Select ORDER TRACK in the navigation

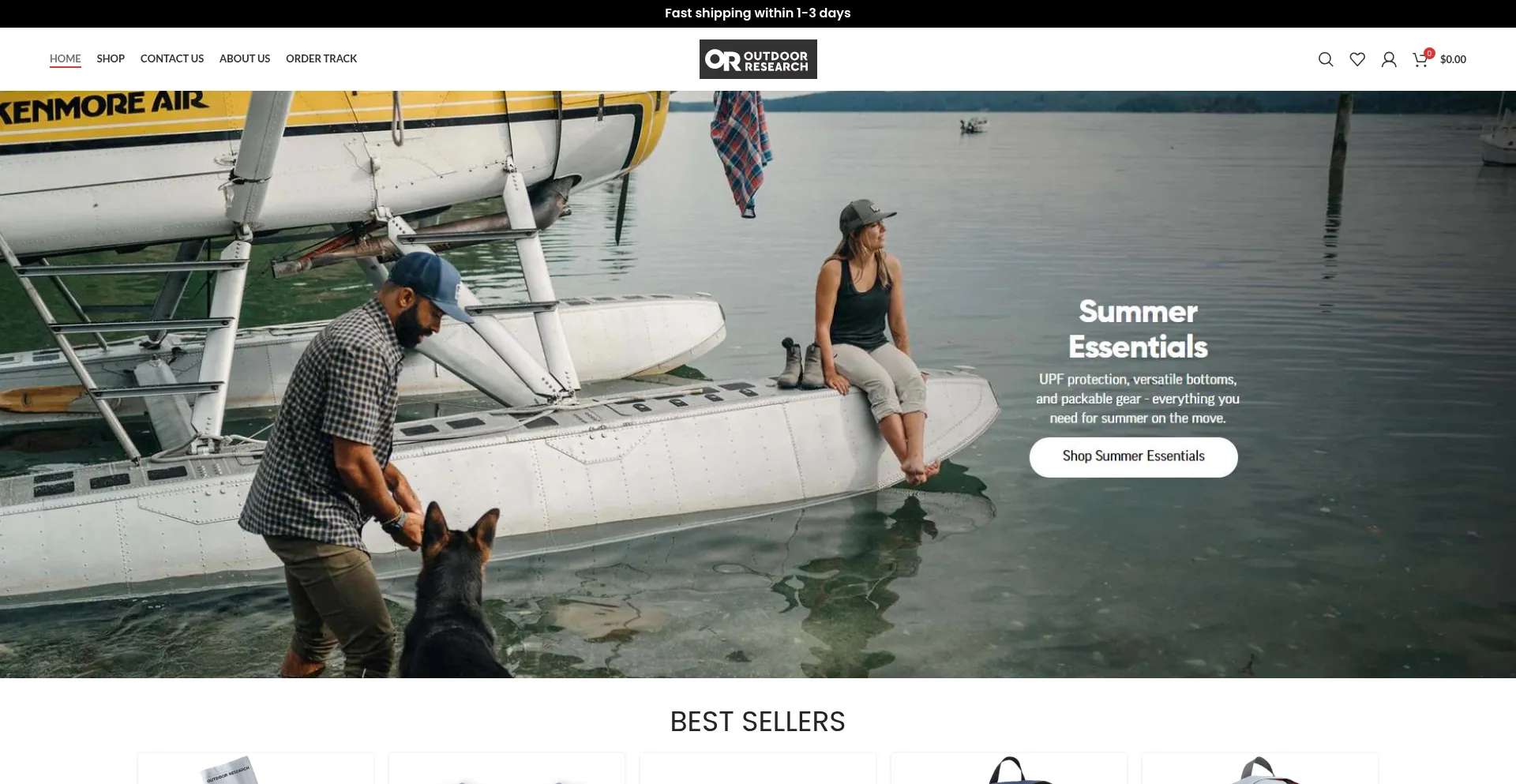pyautogui.click(x=321, y=58)
